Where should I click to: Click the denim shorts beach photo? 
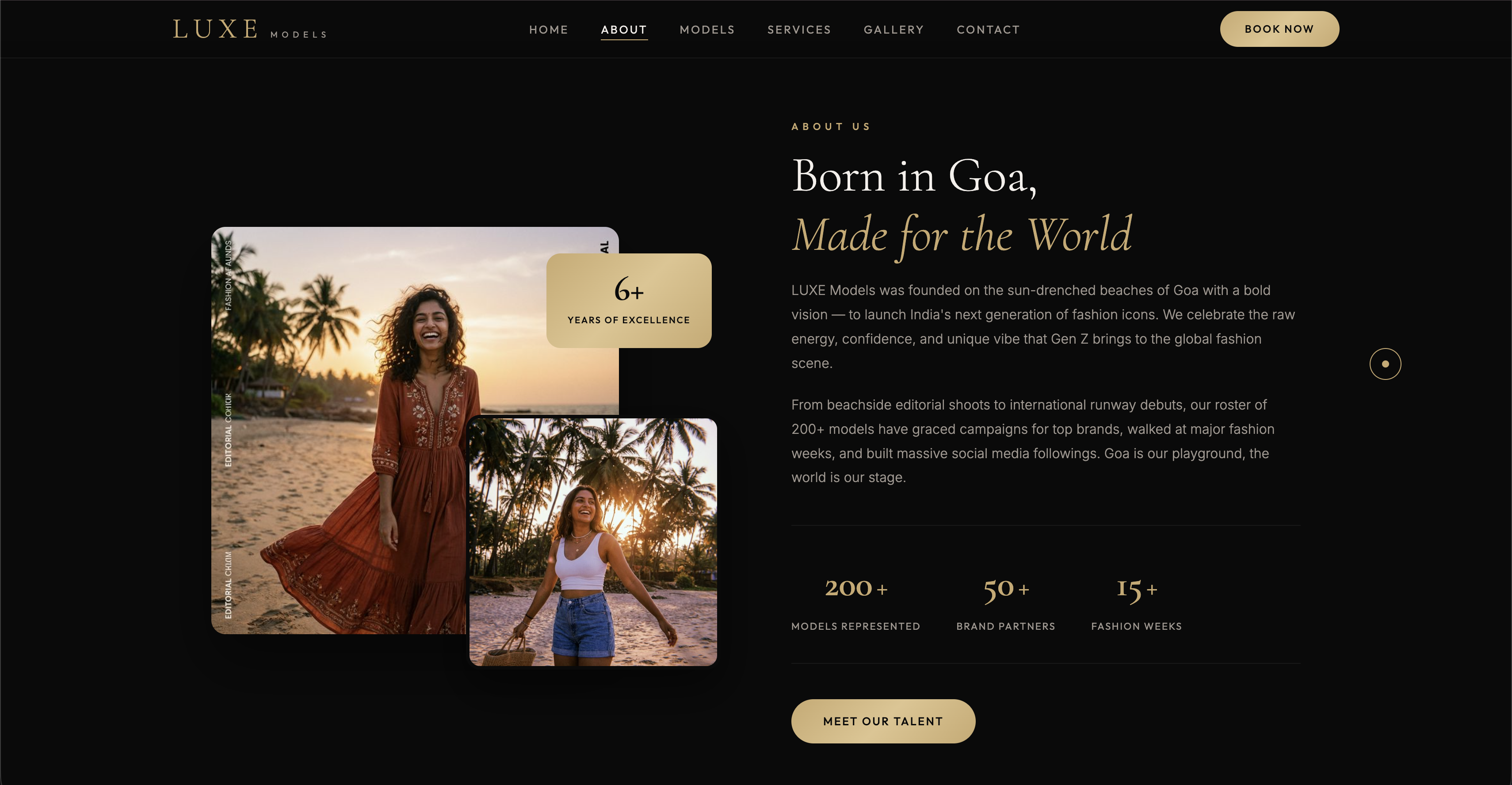point(593,542)
